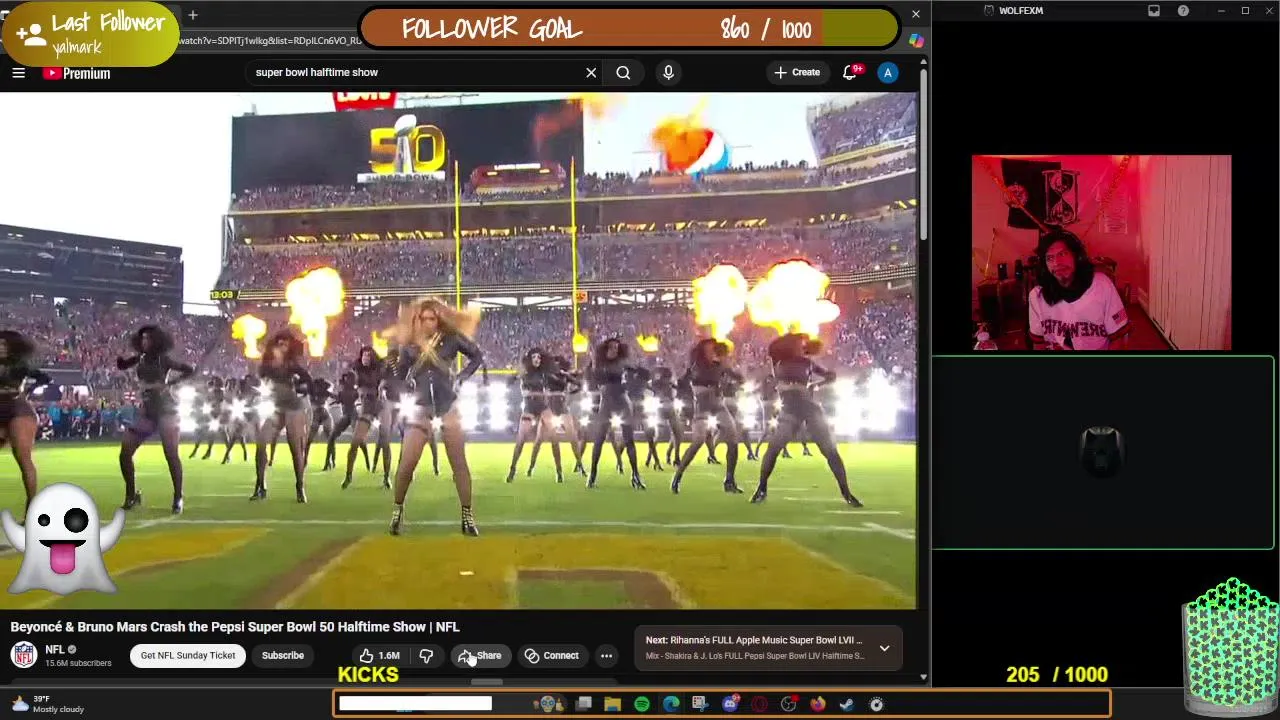Click Get NFL Sunday Ticket button

tap(188, 656)
